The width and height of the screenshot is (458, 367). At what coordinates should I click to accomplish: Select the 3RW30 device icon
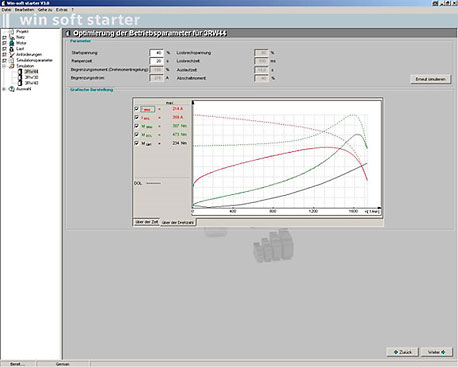click(x=20, y=77)
